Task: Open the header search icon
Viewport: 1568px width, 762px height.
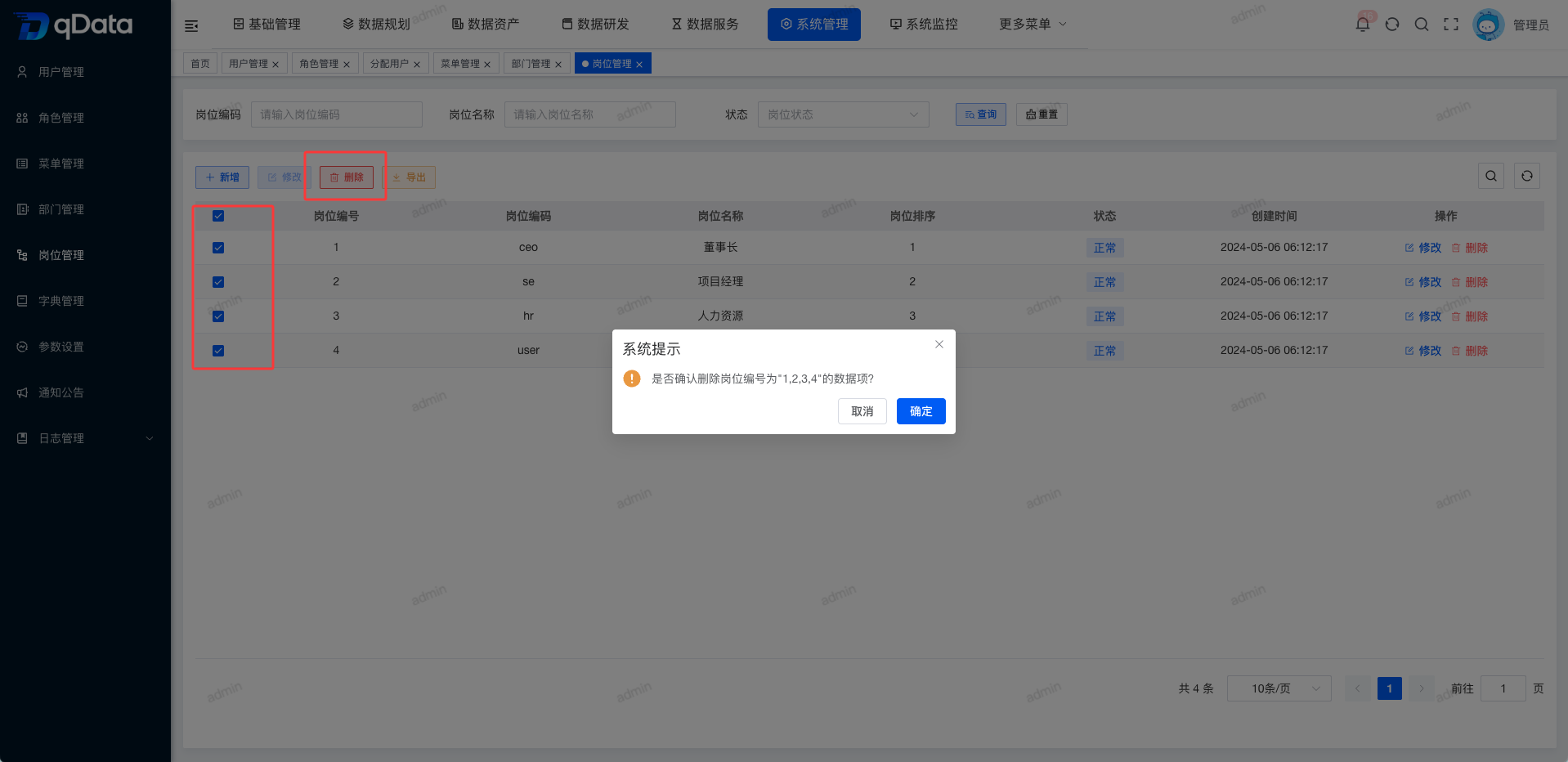Action: (x=1422, y=25)
